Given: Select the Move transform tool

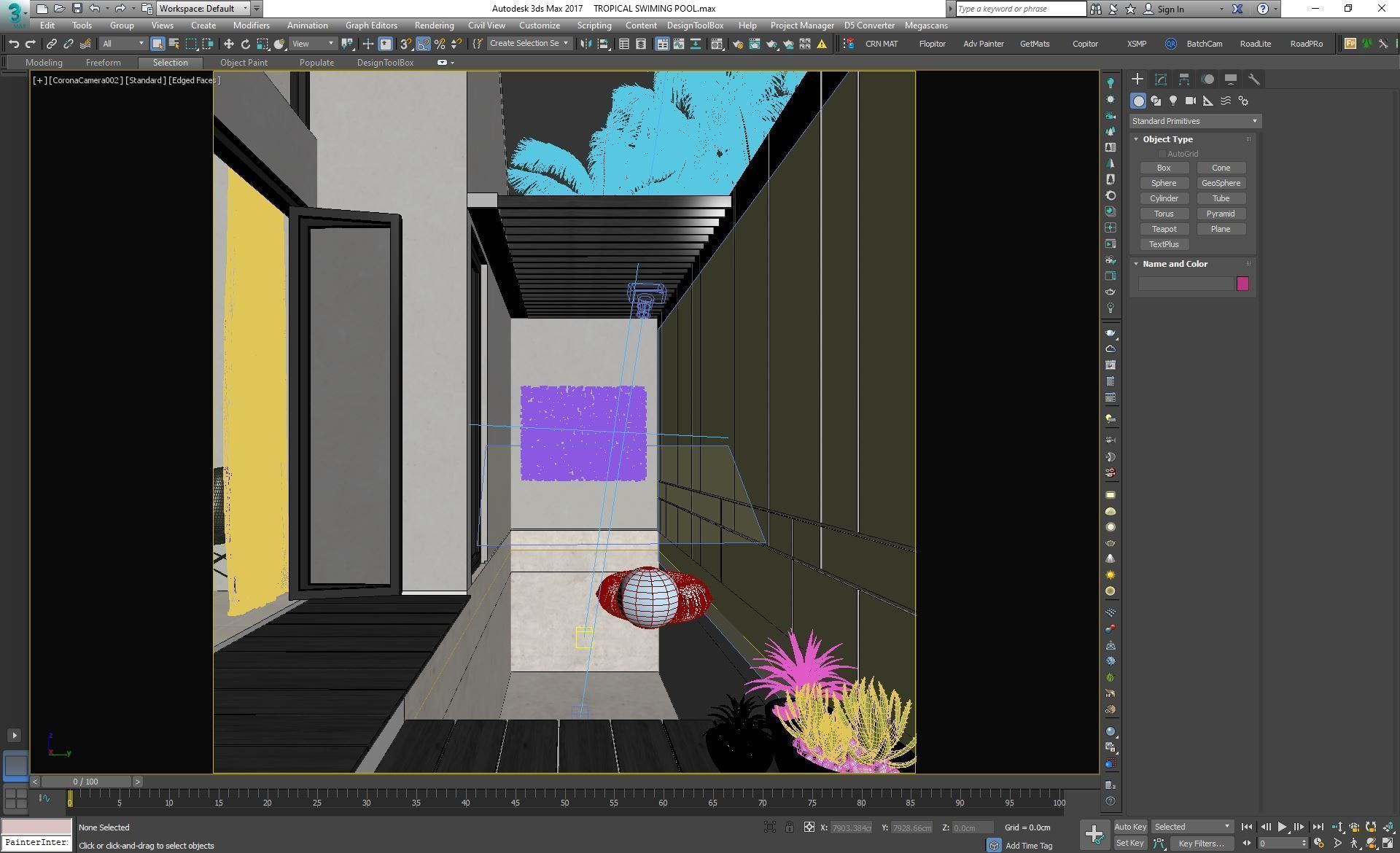Looking at the screenshot, I should 228,44.
